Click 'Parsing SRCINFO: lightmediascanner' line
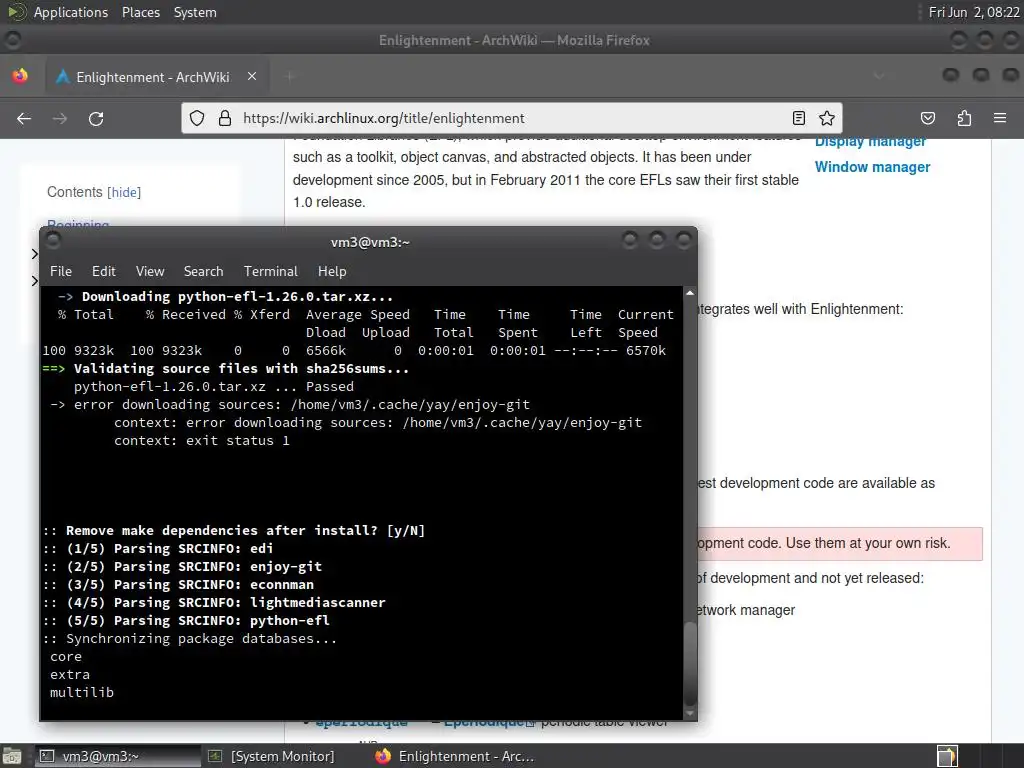The height and width of the screenshot is (768, 1024). point(214,602)
